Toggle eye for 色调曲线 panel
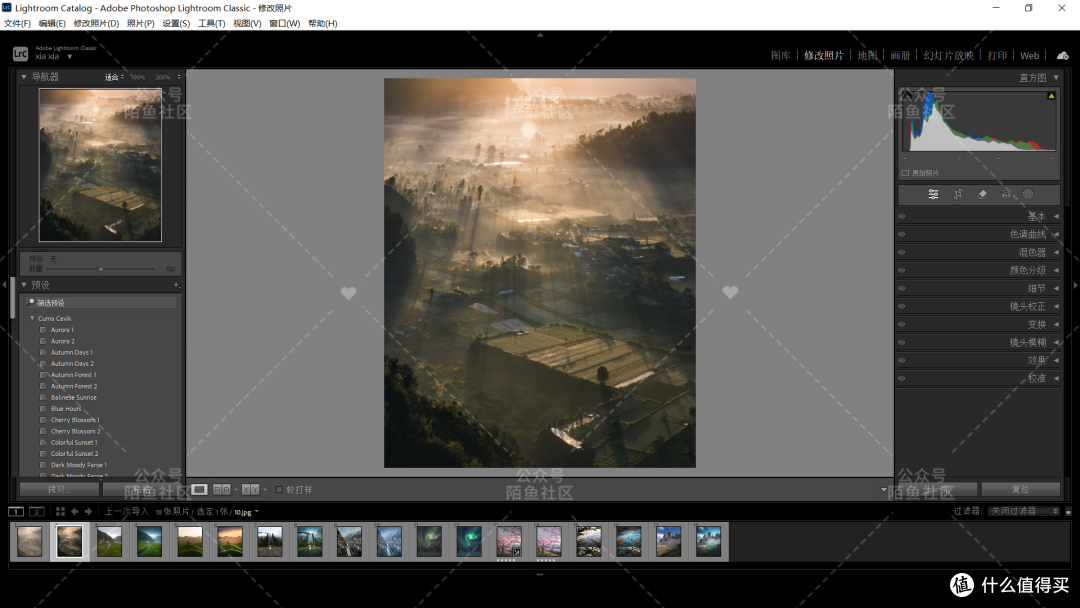 pos(902,234)
